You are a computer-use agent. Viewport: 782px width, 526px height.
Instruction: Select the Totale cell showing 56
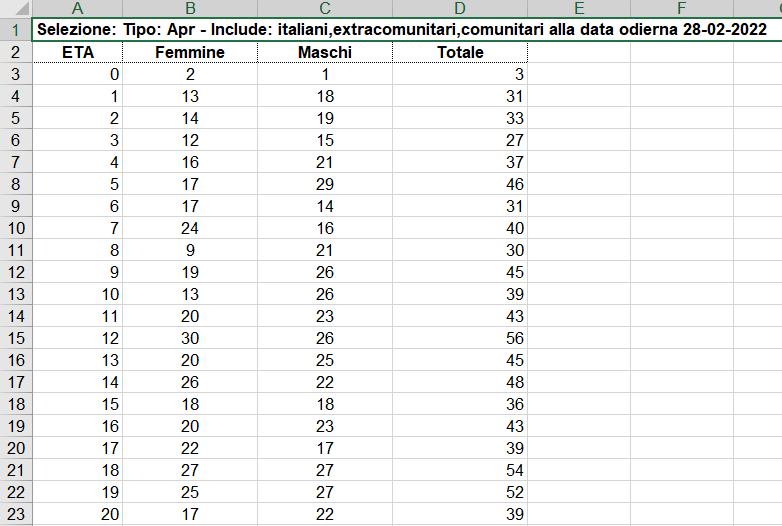[x=460, y=338]
